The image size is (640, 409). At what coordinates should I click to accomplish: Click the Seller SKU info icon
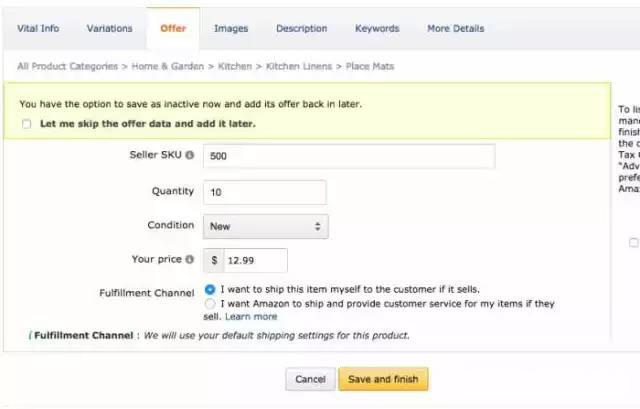189,156
